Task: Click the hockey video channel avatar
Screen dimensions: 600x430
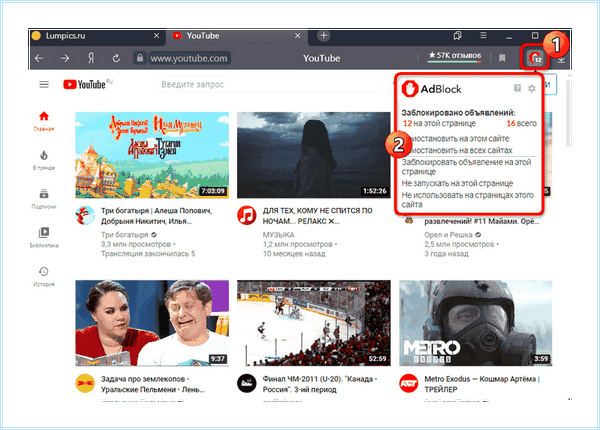Action: 247,384
